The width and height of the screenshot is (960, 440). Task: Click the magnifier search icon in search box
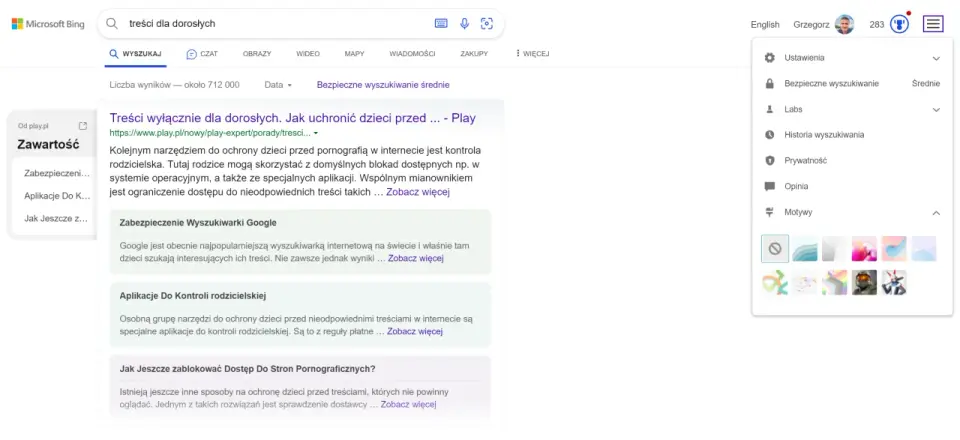click(112, 24)
